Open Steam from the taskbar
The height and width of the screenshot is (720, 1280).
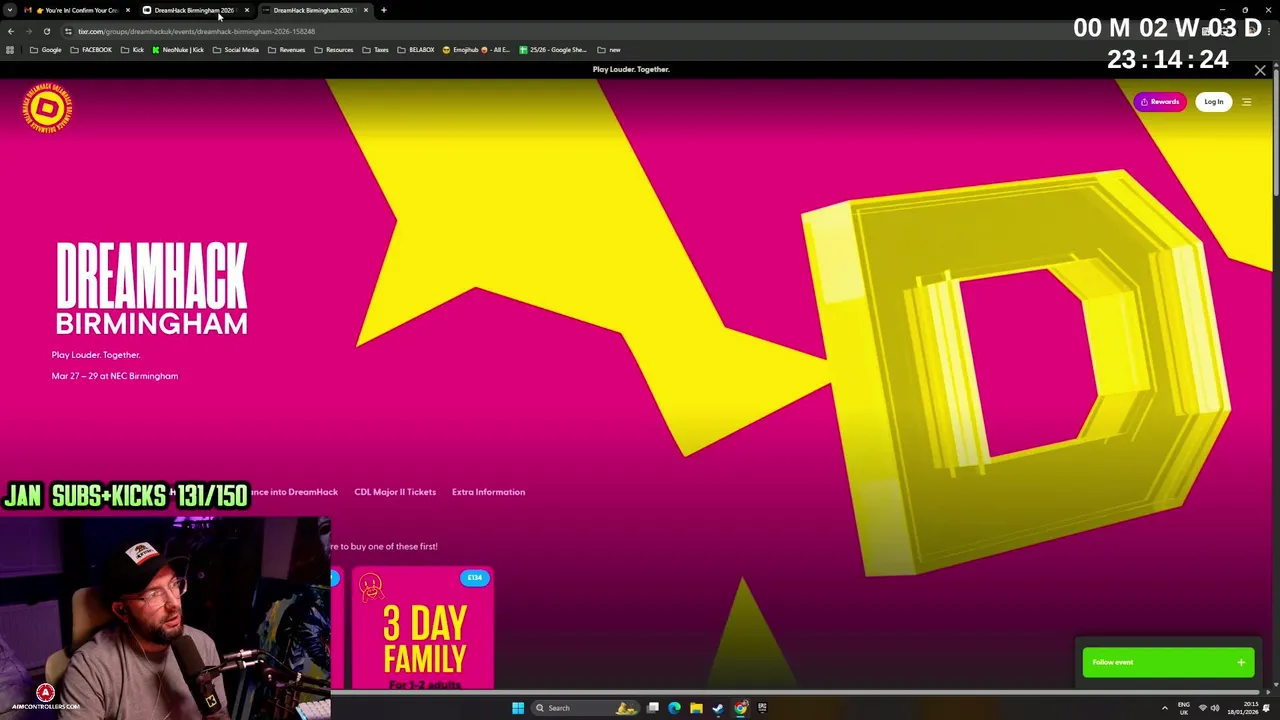718,708
